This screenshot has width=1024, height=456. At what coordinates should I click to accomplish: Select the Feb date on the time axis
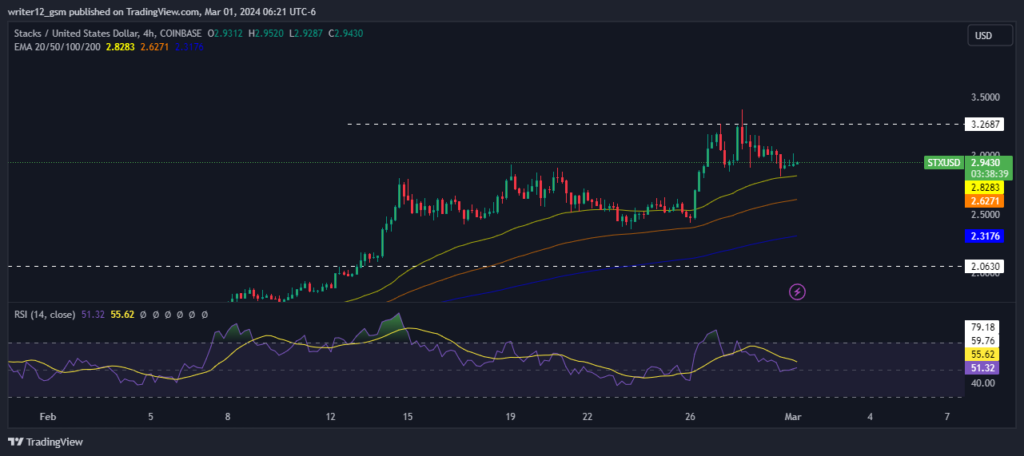click(47, 415)
